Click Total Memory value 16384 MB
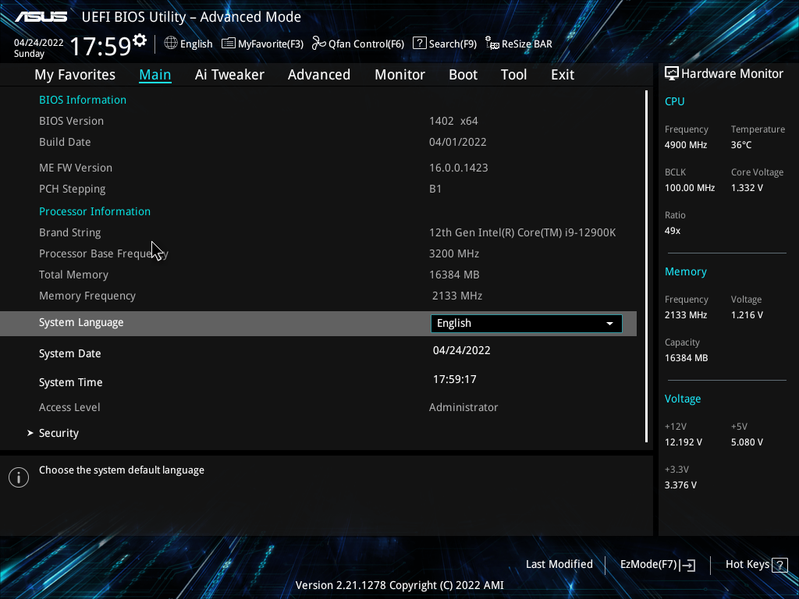Image resolution: width=799 pixels, height=599 pixels. tap(454, 275)
